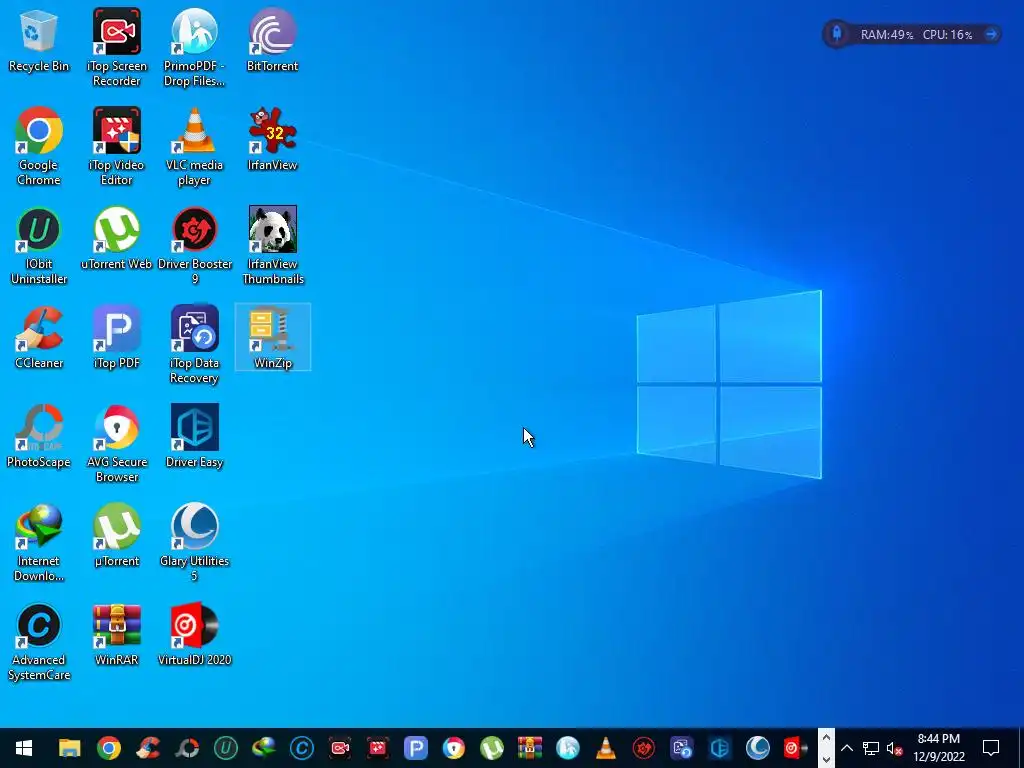Select the Recycle Bin desktop icon

point(39,40)
